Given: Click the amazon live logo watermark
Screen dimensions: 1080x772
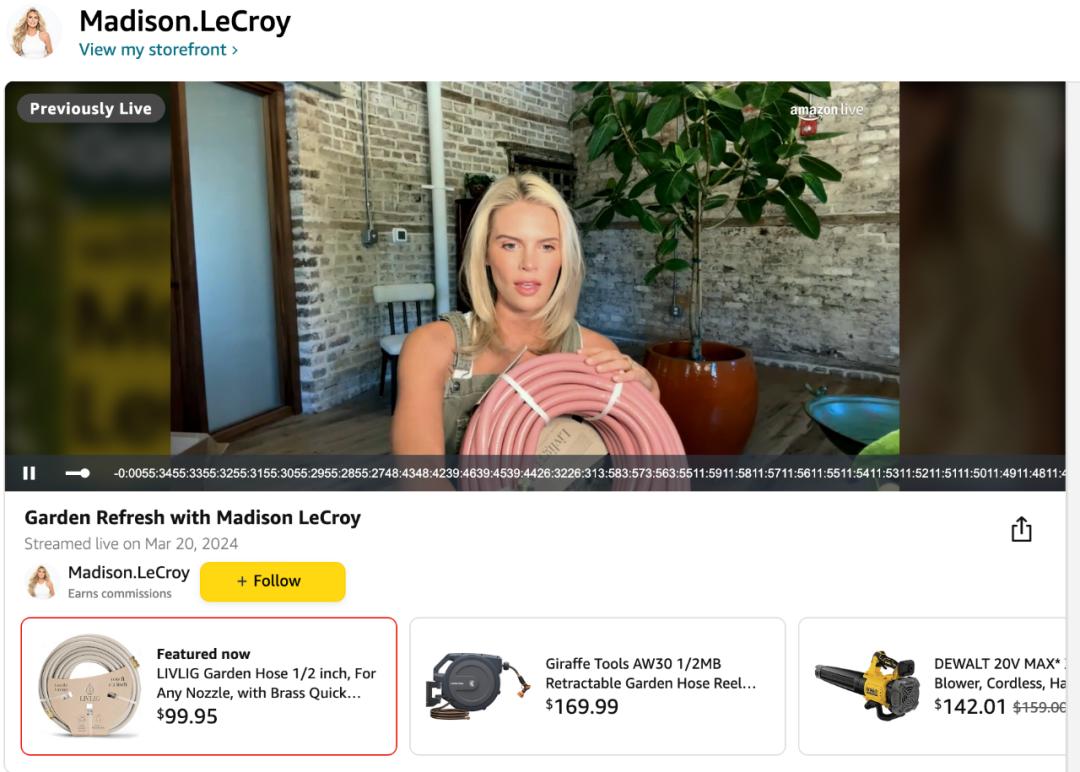Looking at the screenshot, I should (x=826, y=111).
